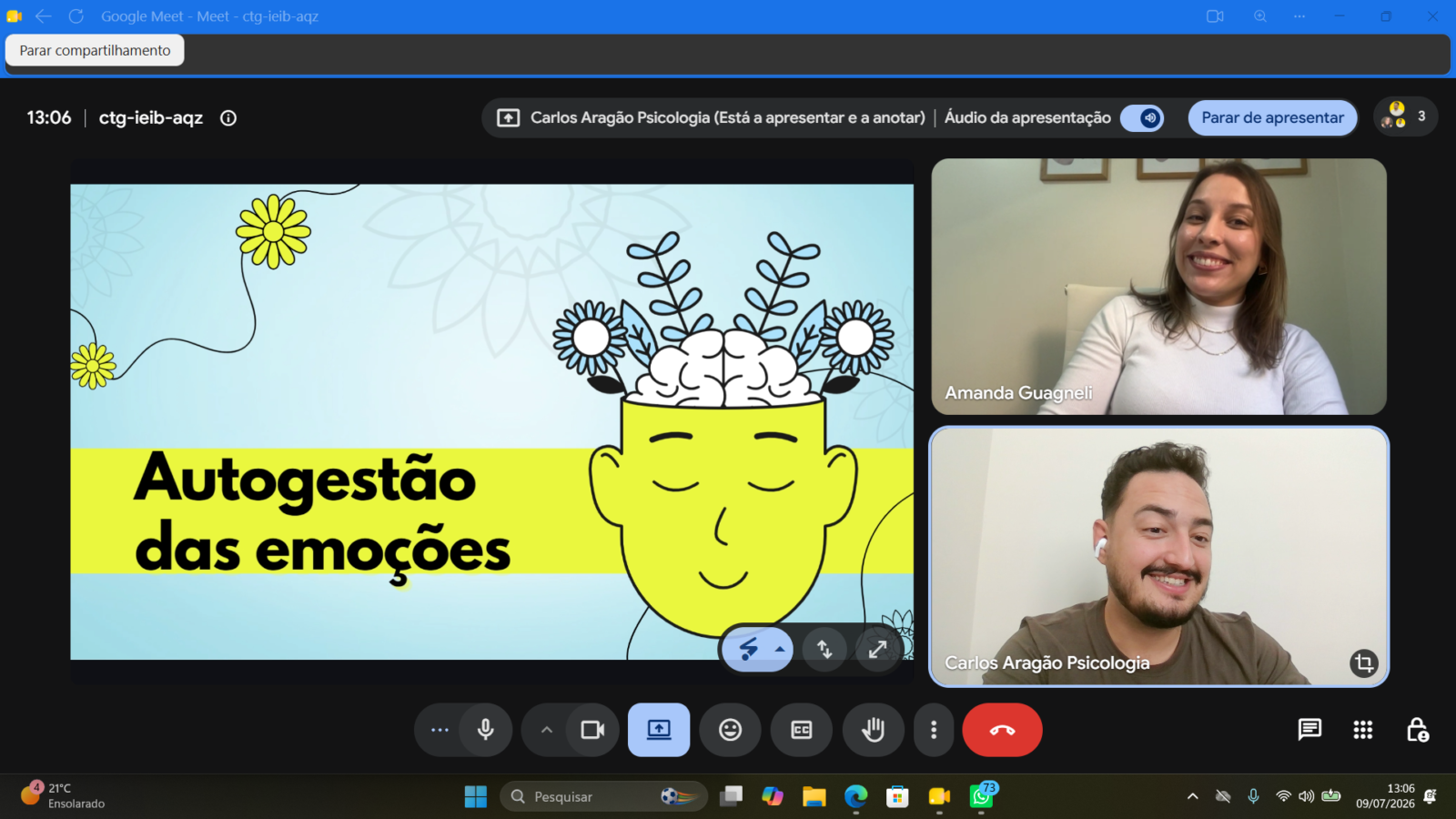Viewport: 1456px width, 819px height.
Task: Open the emoji reactions button
Action: pos(730,730)
